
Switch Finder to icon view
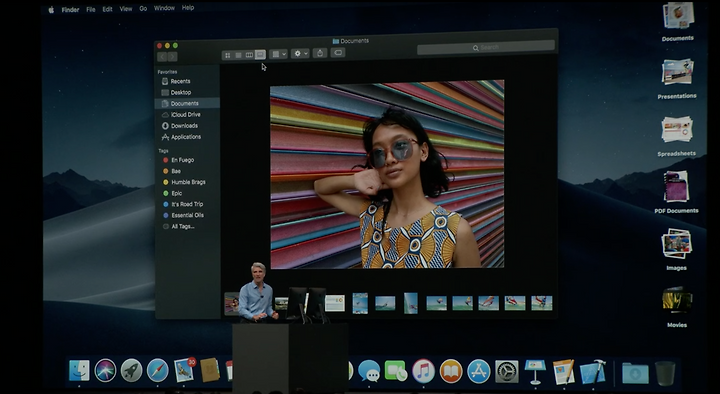227,55
